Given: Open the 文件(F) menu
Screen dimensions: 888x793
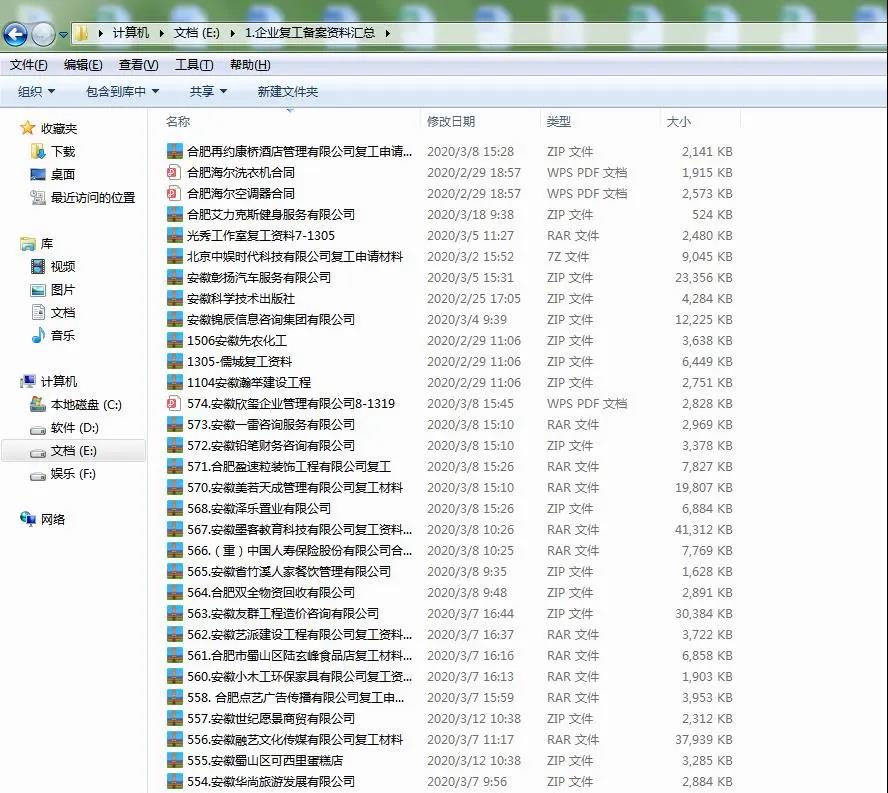Looking at the screenshot, I should point(28,65).
